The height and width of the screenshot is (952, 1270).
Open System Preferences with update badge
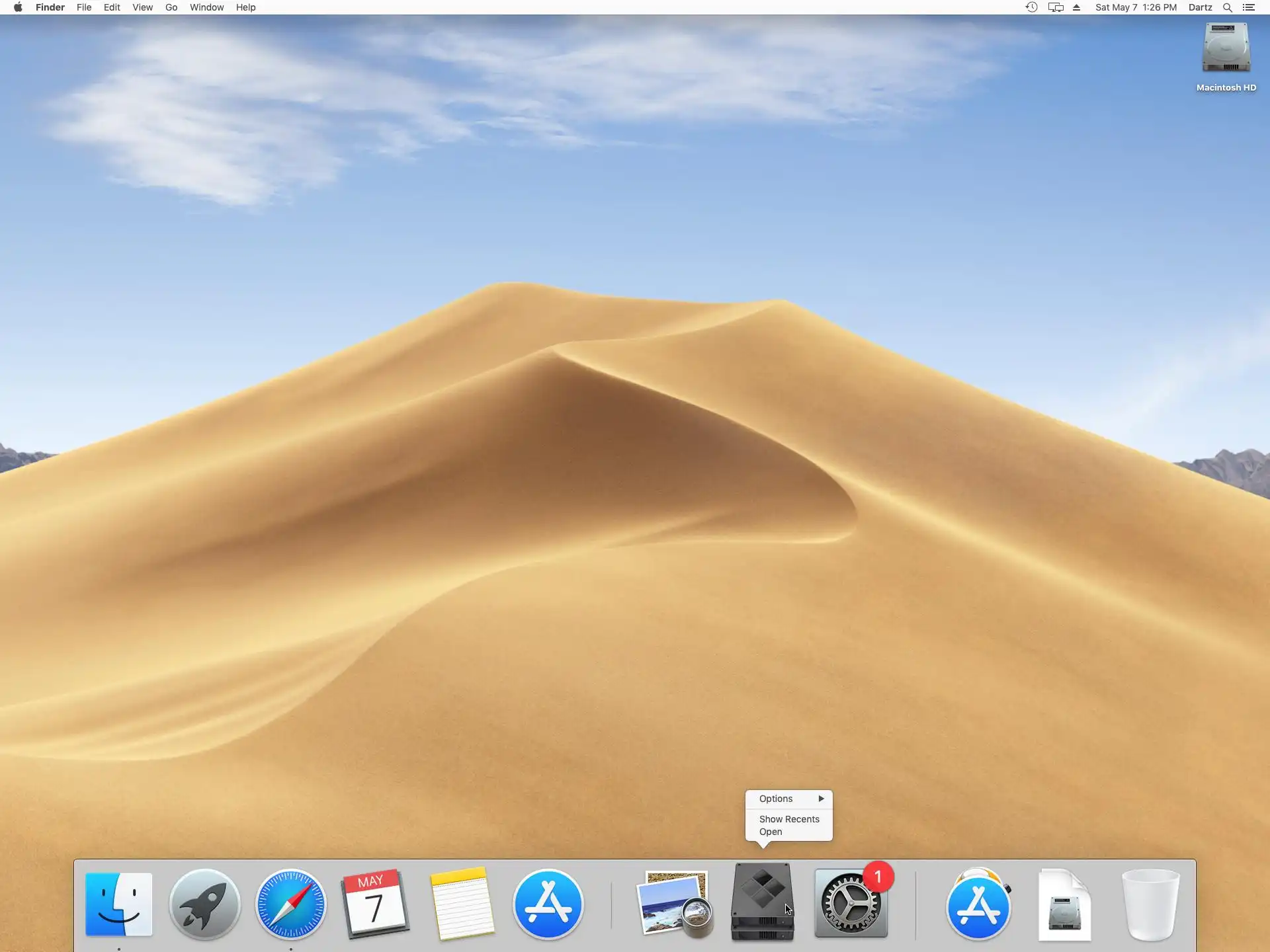point(851,904)
